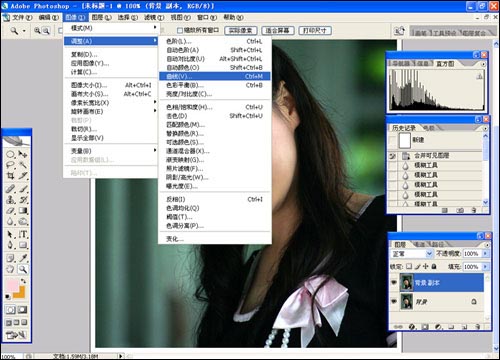The width and height of the screenshot is (500, 360).
Task: Click zoom-out icon in options bar
Action: point(46,31)
